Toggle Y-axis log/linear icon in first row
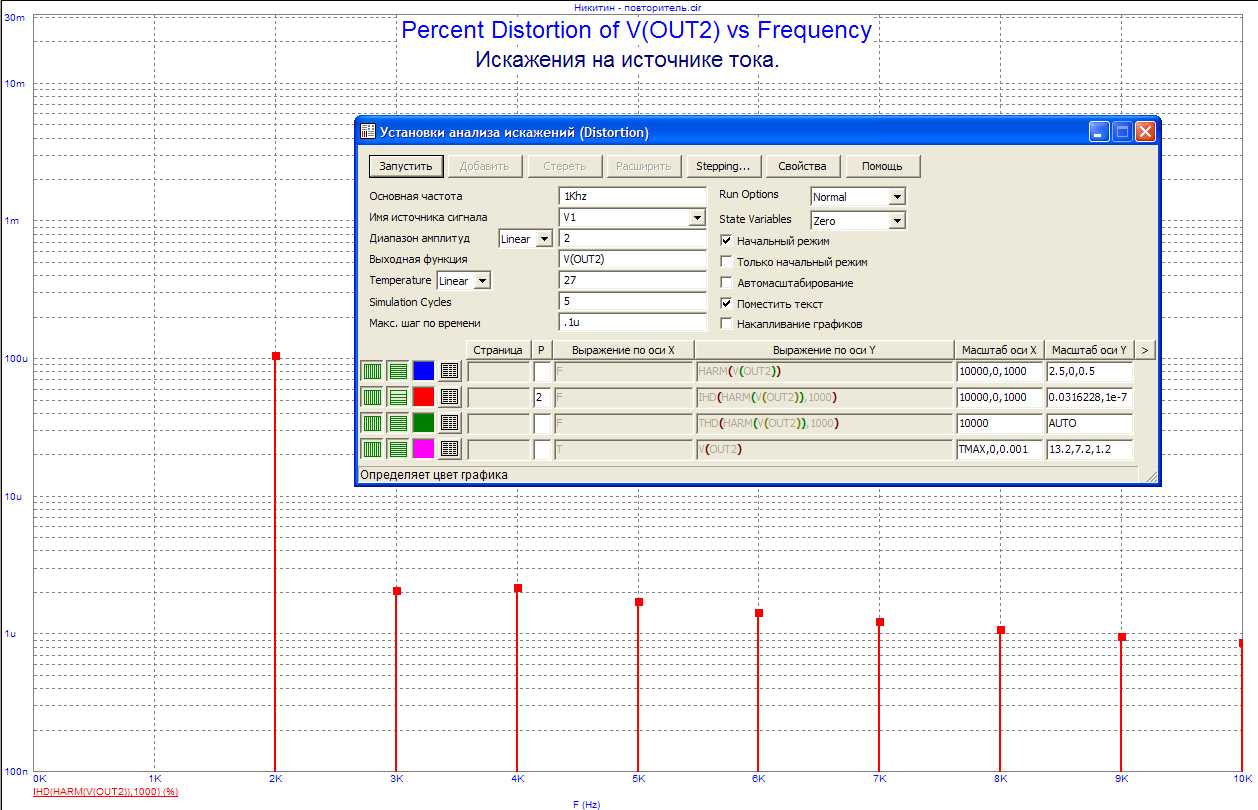The image size is (1258, 810). click(x=398, y=371)
